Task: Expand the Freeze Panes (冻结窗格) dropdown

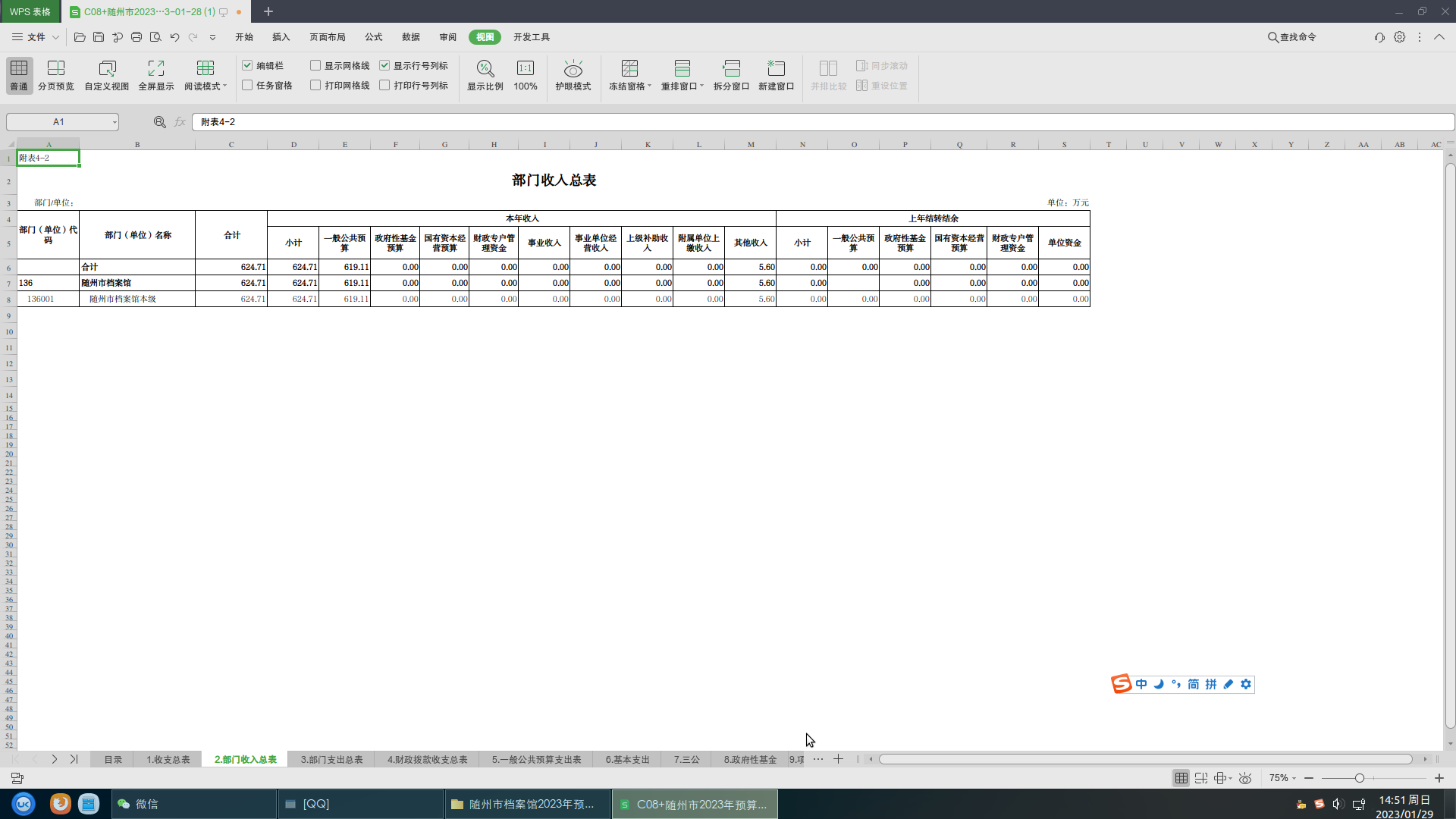Action: click(x=649, y=86)
